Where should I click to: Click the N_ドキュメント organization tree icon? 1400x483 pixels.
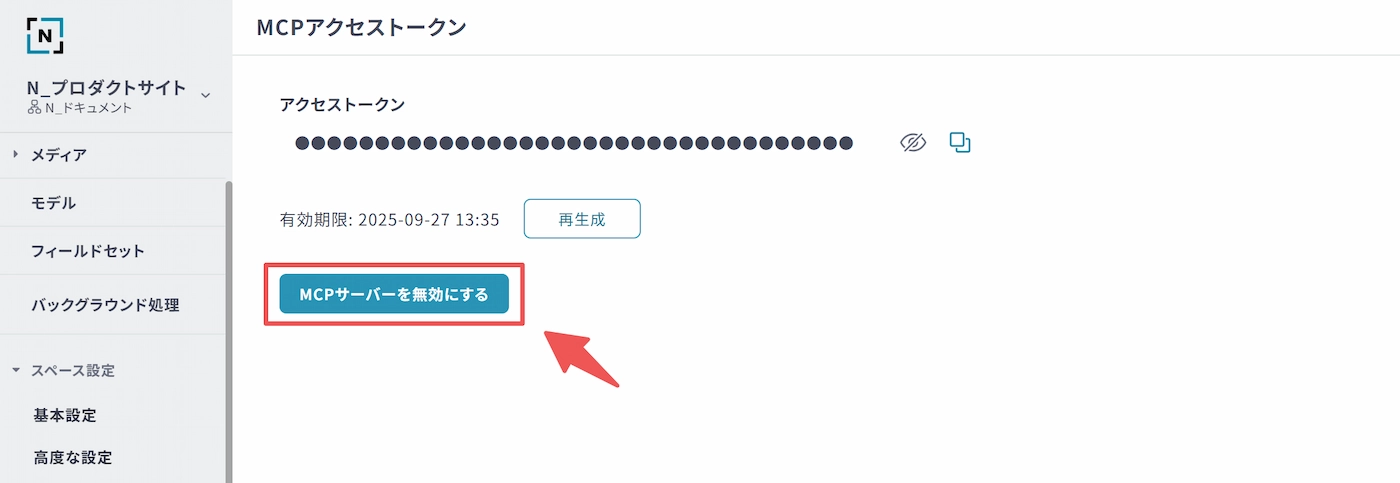coord(34,108)
